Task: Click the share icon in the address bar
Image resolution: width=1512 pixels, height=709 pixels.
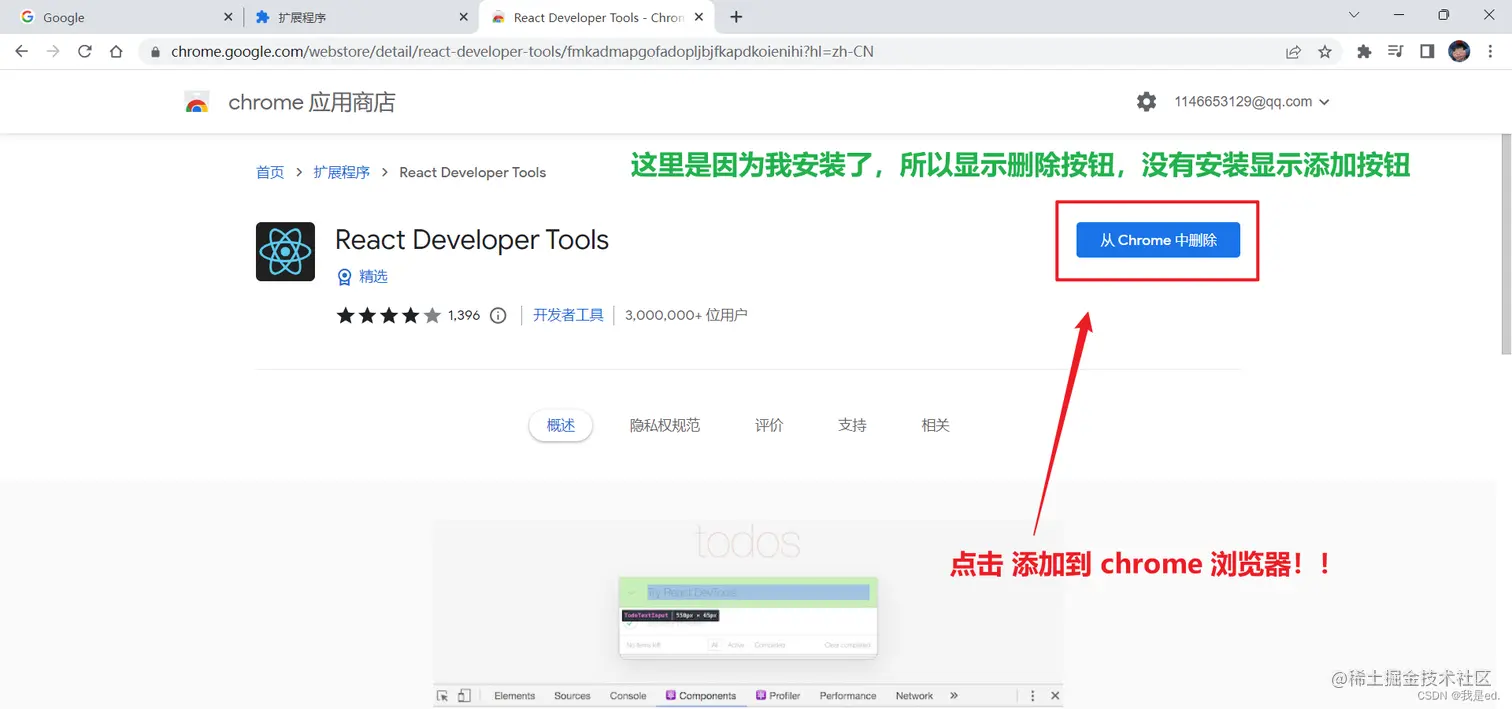Action: click(x=1293, y=51)
